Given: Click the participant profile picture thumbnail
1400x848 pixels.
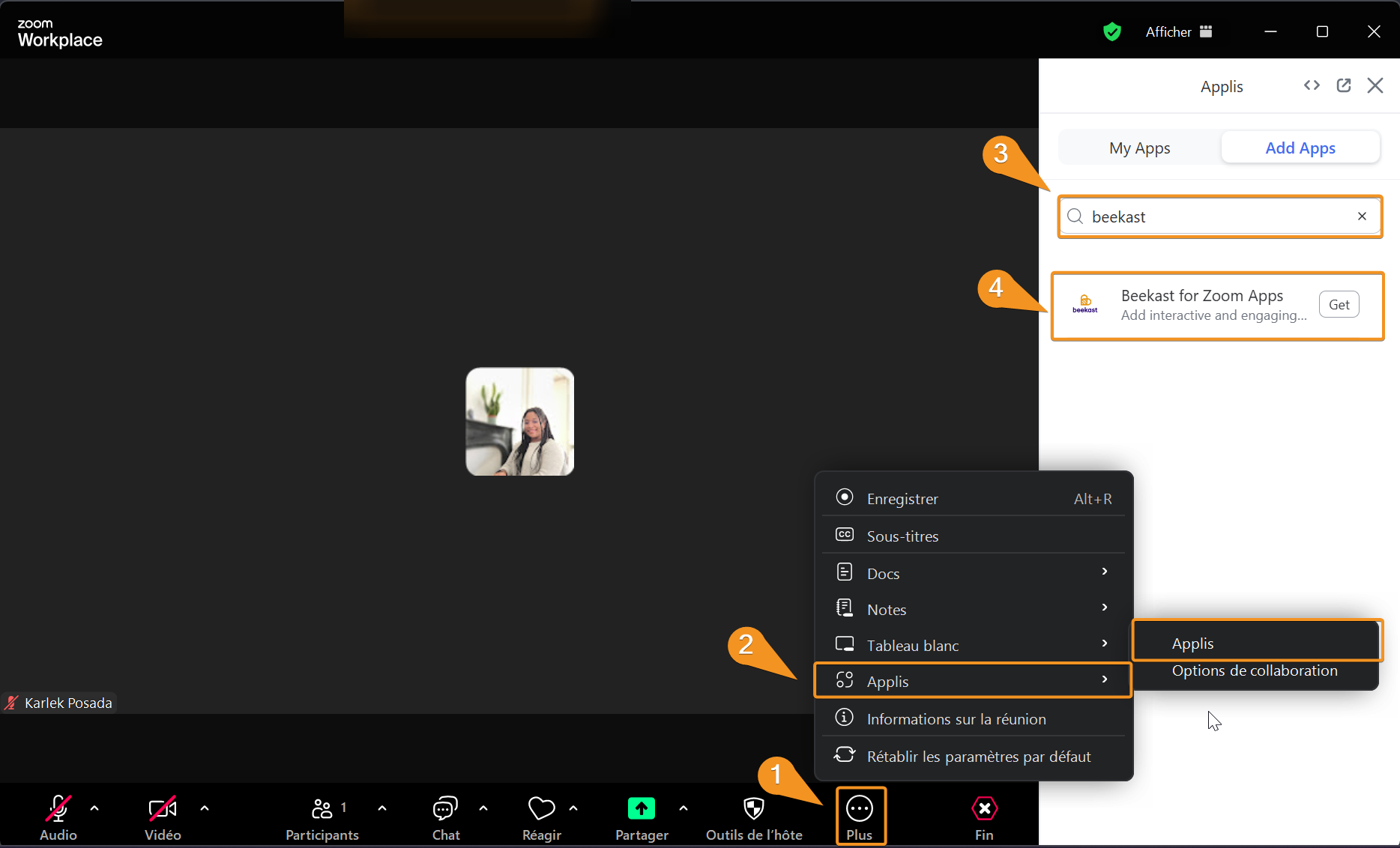Looking at the screenshot, I should tap(520, 422).
